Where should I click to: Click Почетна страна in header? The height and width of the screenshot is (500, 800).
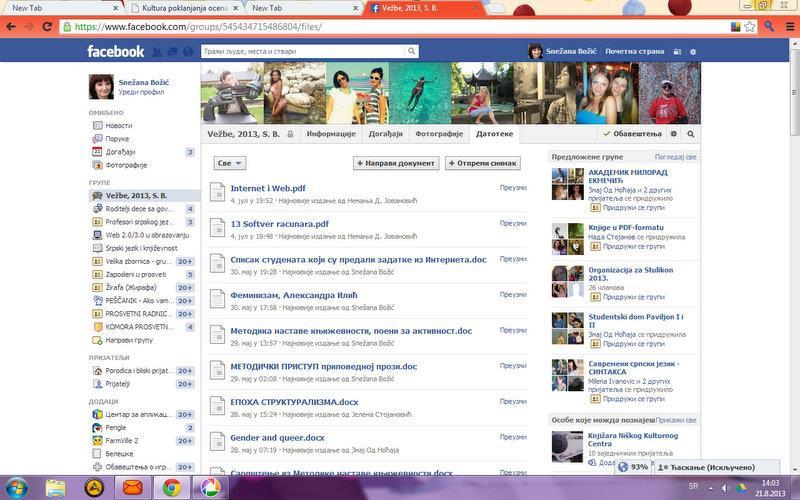pyautogui.click(x=634, y=52)
